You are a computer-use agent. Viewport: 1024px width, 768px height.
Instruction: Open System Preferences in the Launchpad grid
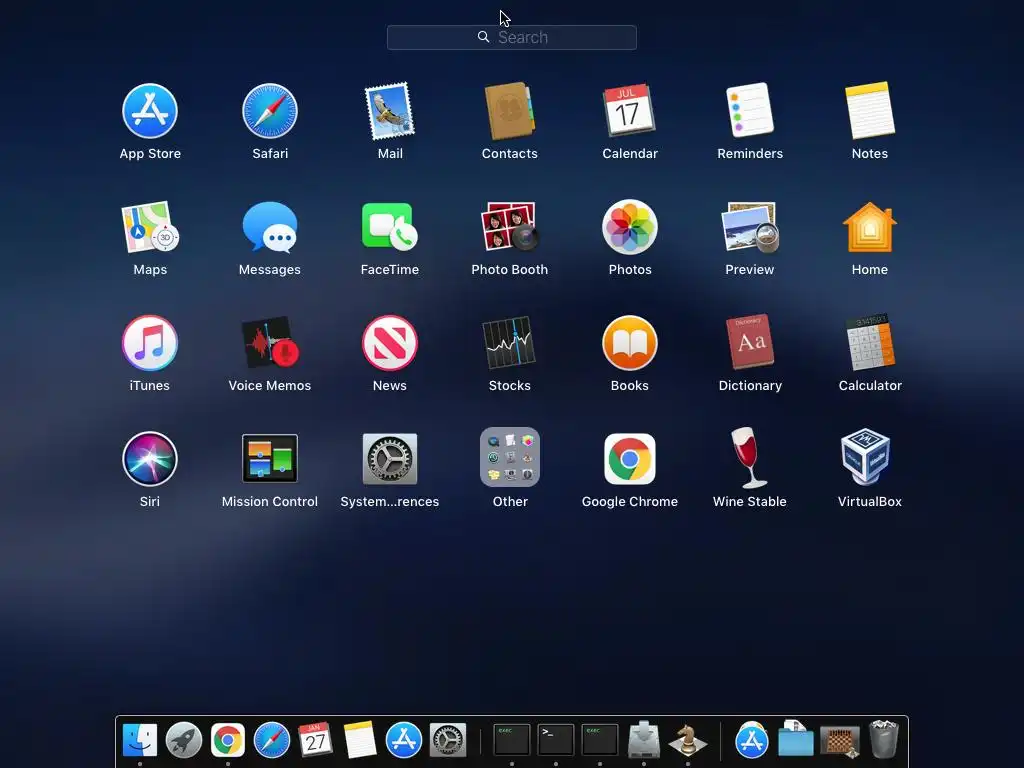390,458
